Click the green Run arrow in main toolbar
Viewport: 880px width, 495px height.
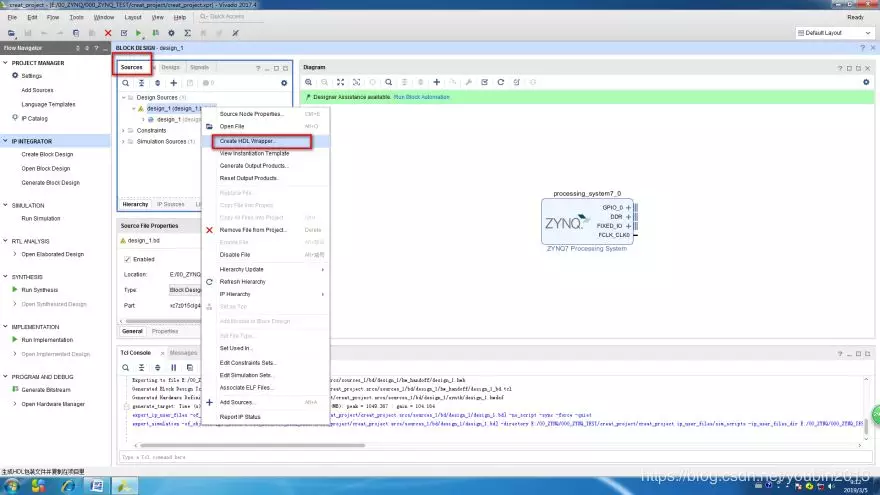(139, 33)
